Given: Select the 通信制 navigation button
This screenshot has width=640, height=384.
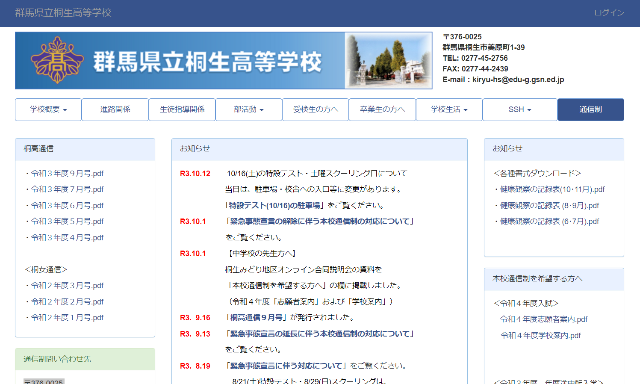Looking at the screenshot, I should click(591, 109).
